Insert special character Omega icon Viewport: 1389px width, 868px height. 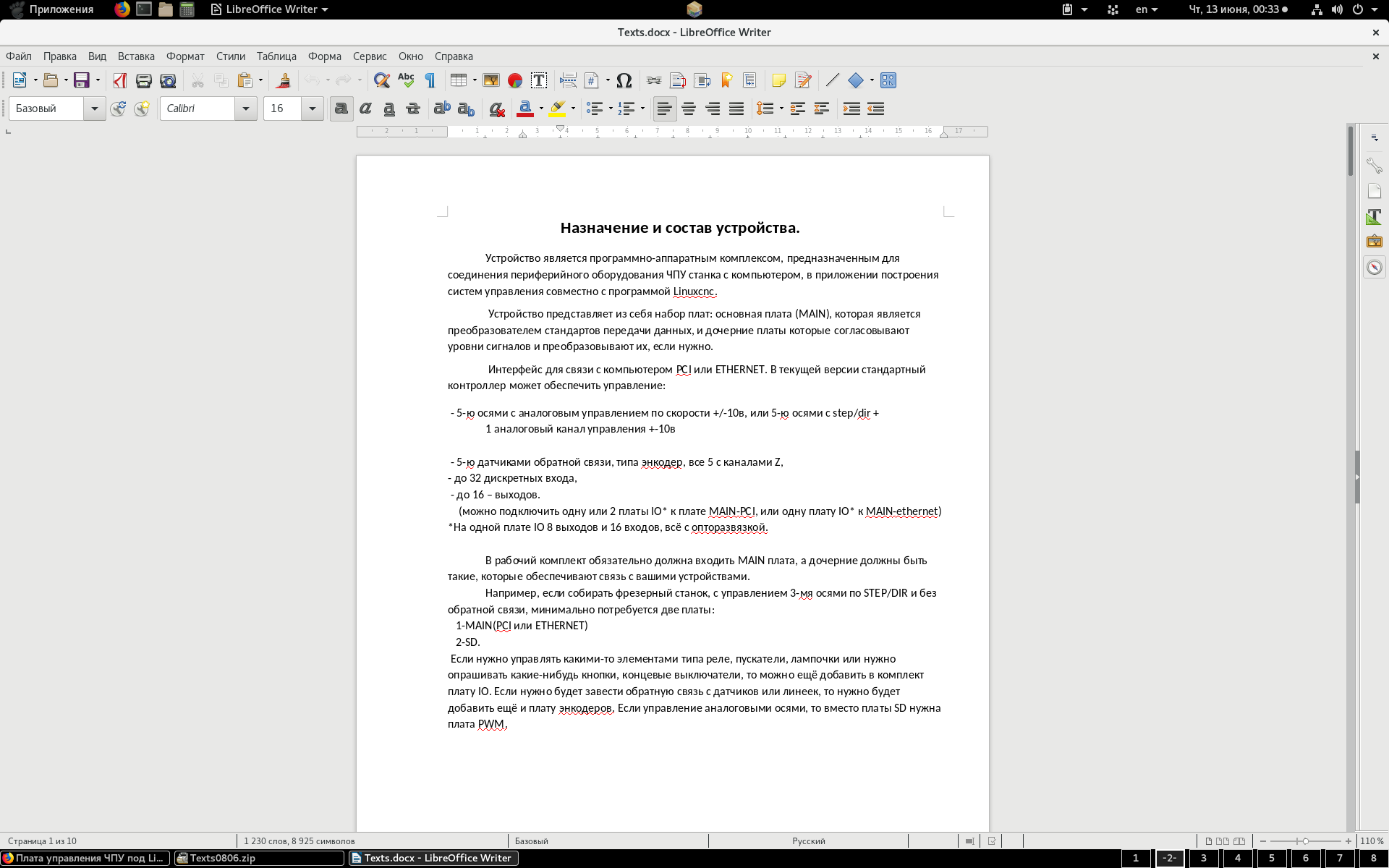tap(624, 80)
